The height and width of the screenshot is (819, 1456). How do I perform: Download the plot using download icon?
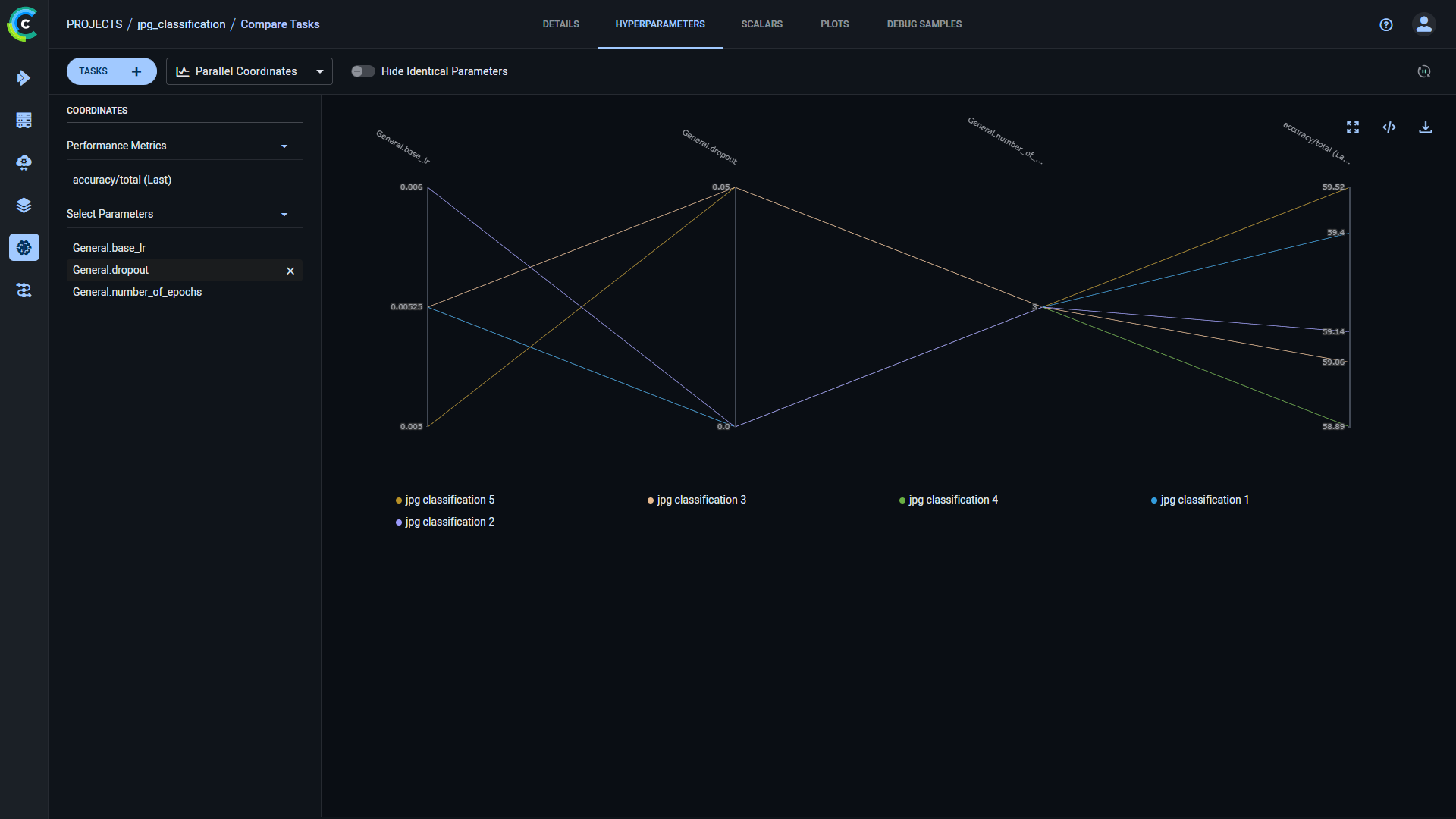coord(1425,127)
